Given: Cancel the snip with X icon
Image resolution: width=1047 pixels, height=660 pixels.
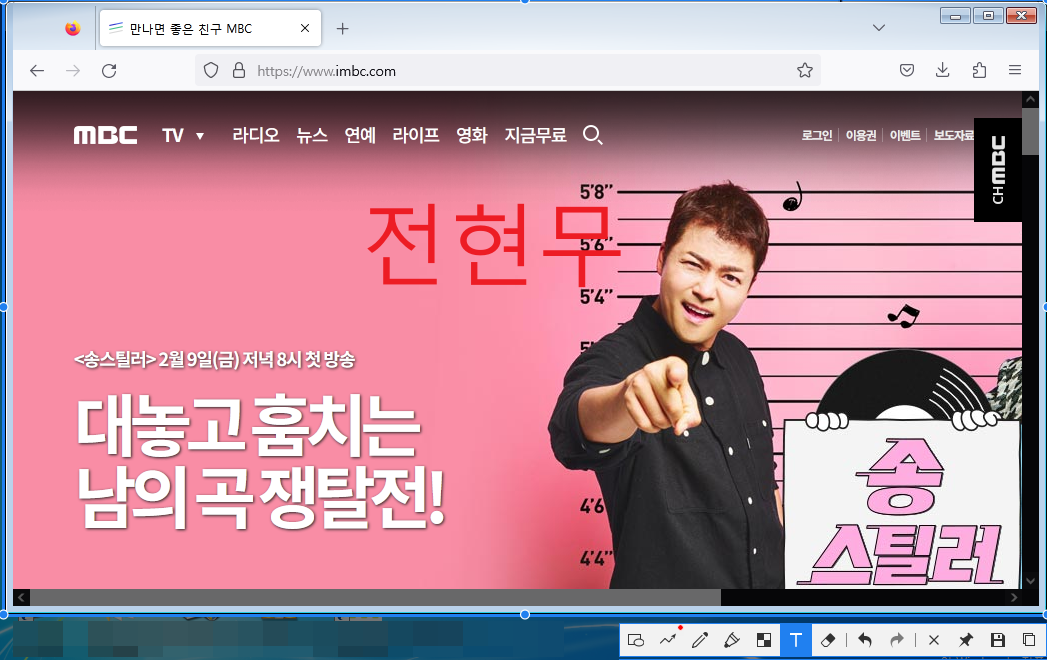Looking at the screenshot, I should (934, 640).
